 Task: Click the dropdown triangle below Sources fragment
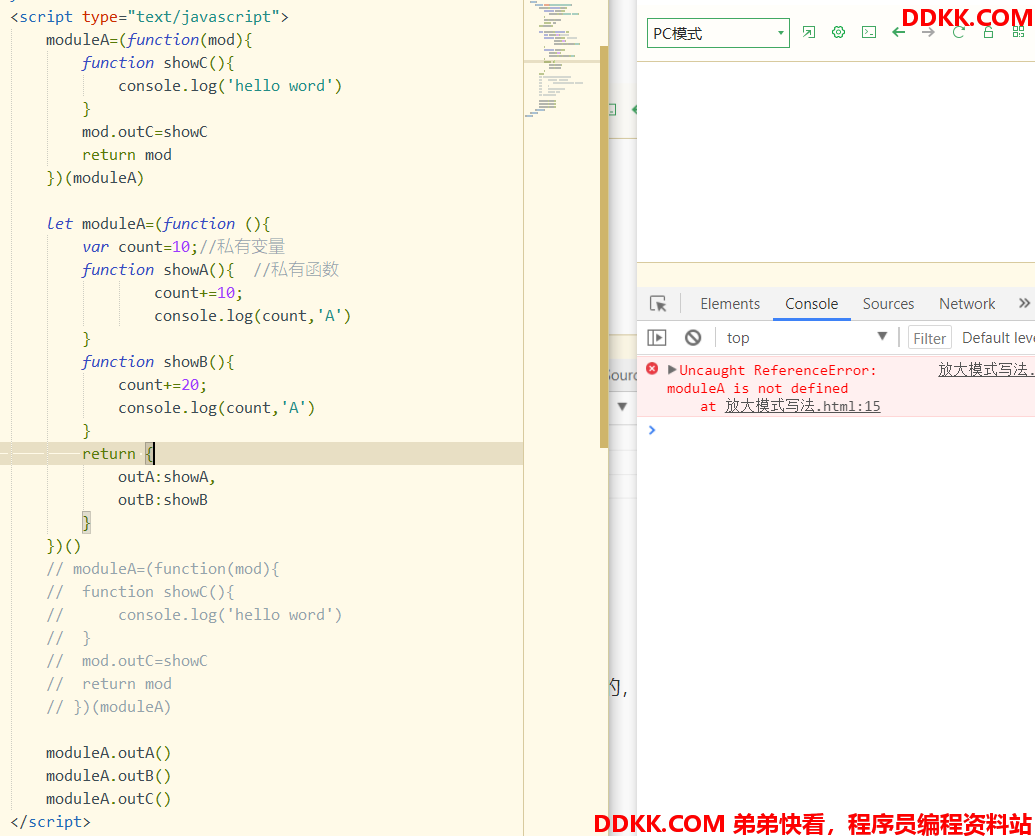(622, 406)
